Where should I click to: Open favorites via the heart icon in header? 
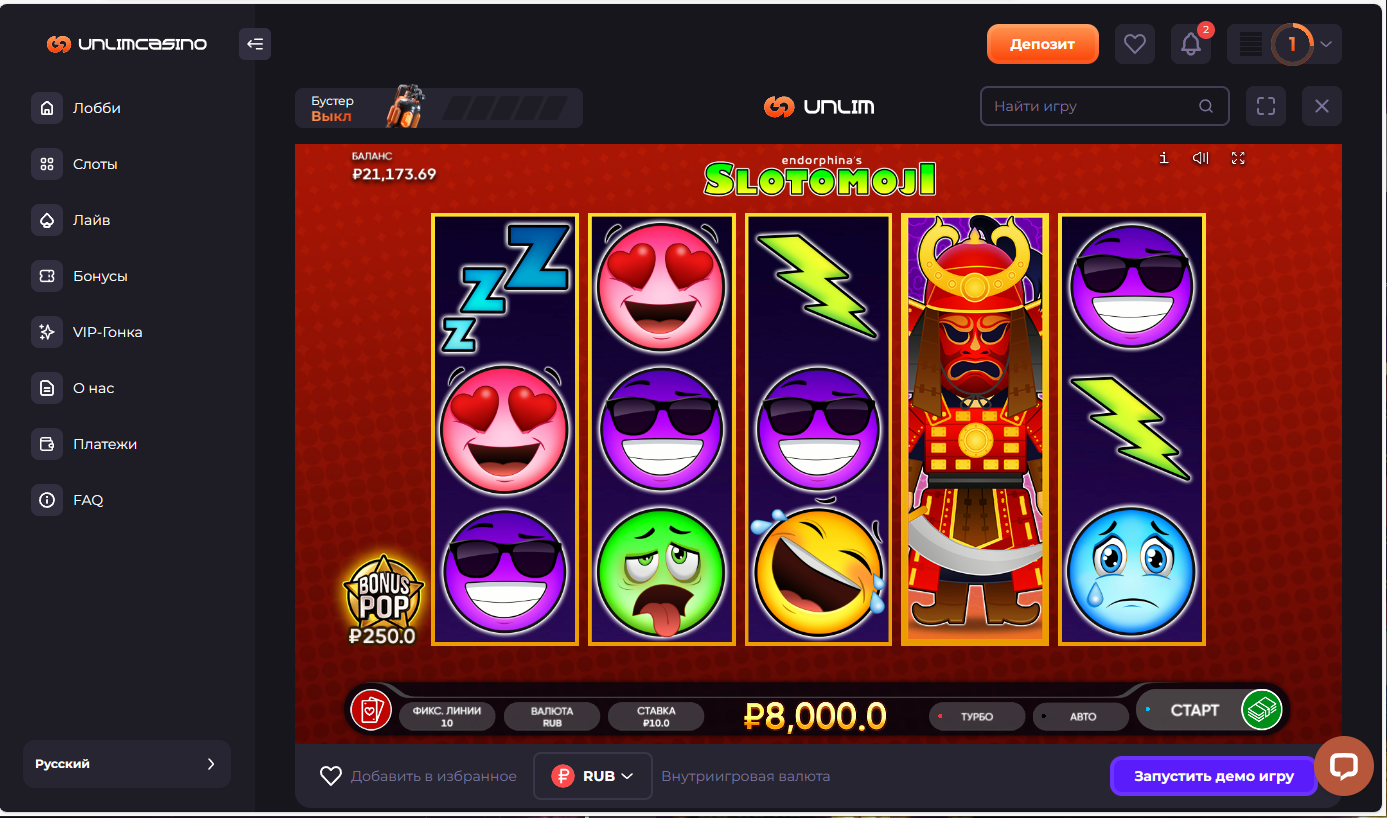pos(1135,44)
